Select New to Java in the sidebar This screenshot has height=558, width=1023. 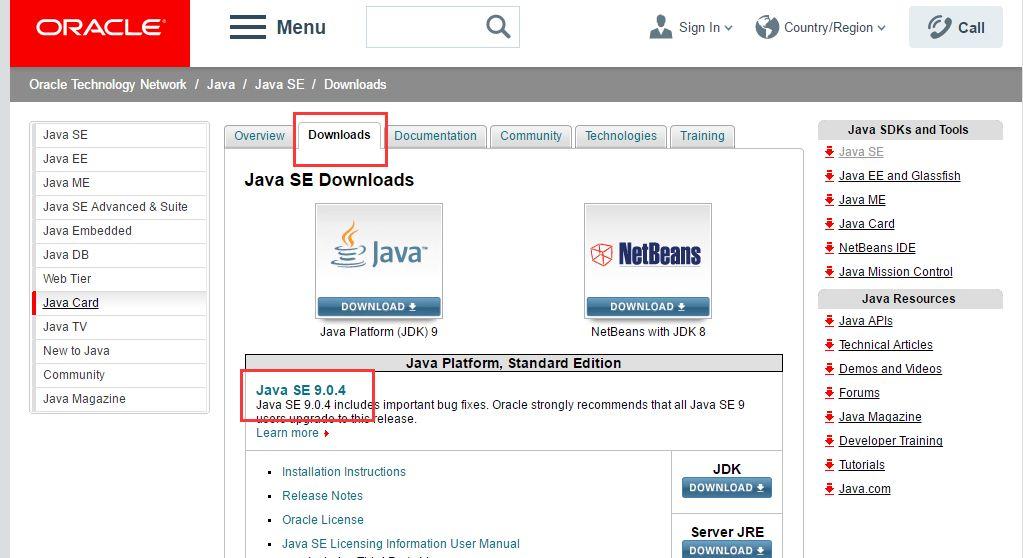tap(121, 351)
